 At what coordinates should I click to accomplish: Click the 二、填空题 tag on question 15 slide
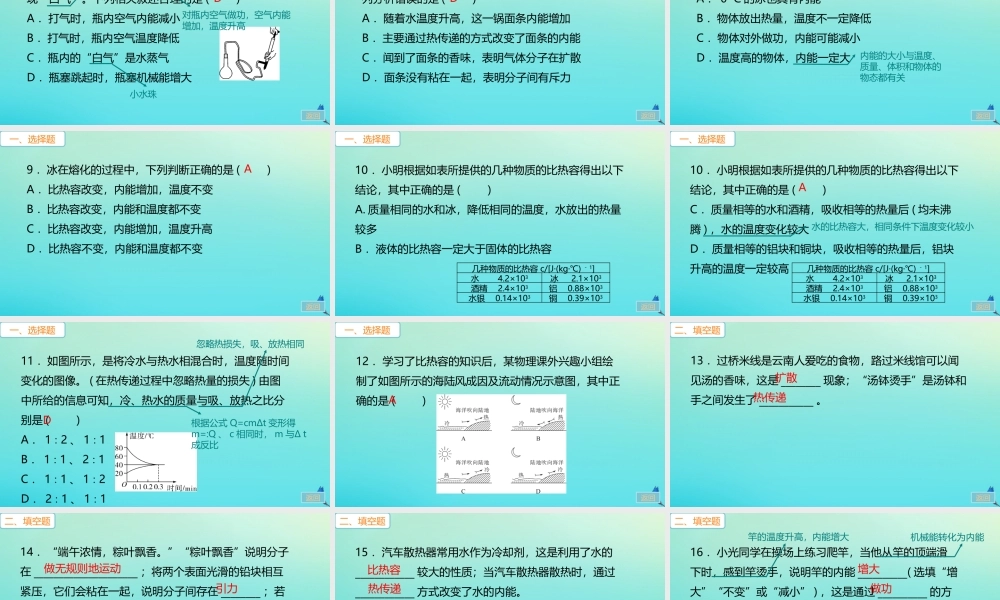point(362,521)
